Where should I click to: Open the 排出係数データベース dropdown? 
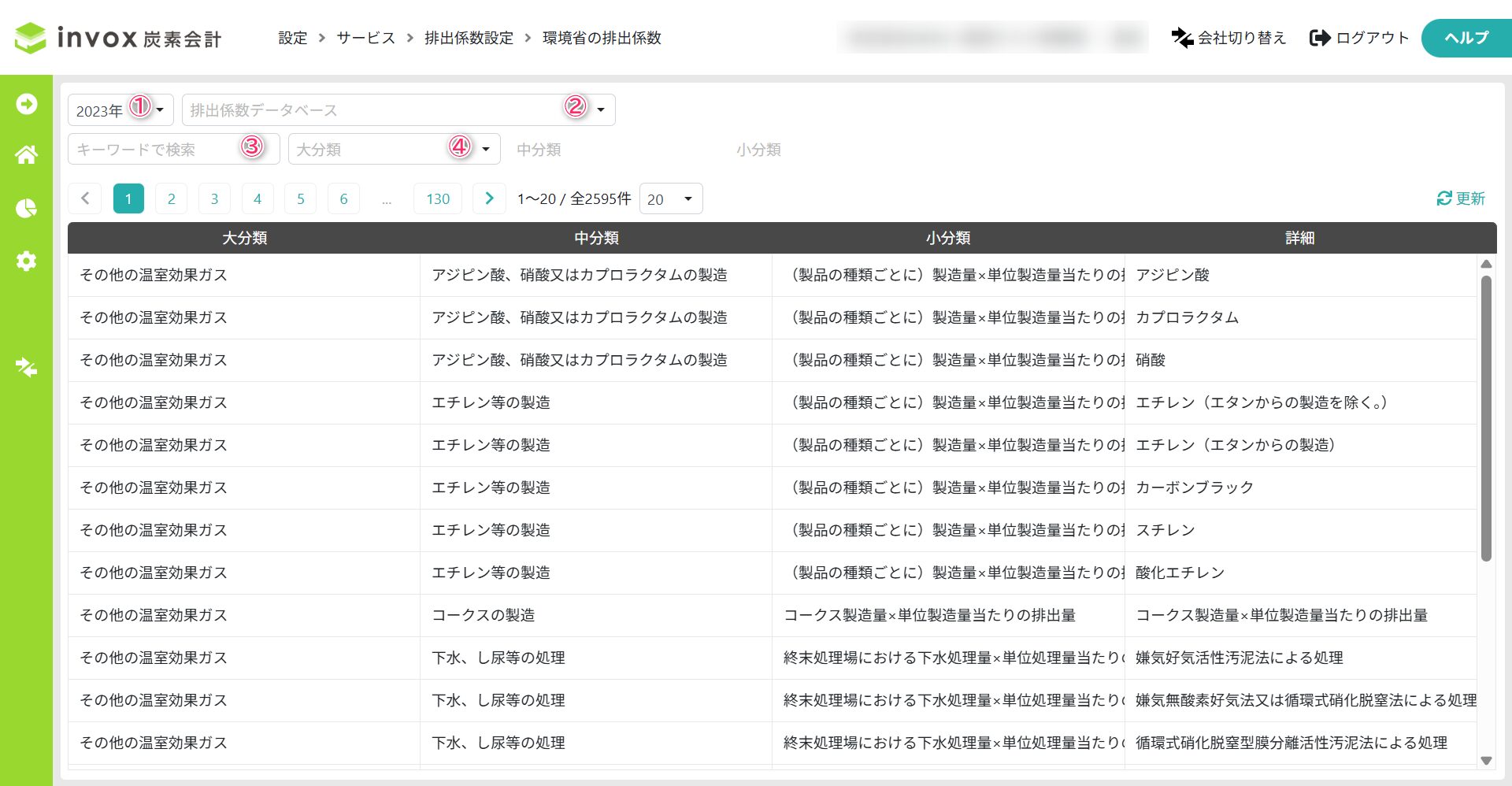(398, 110)
